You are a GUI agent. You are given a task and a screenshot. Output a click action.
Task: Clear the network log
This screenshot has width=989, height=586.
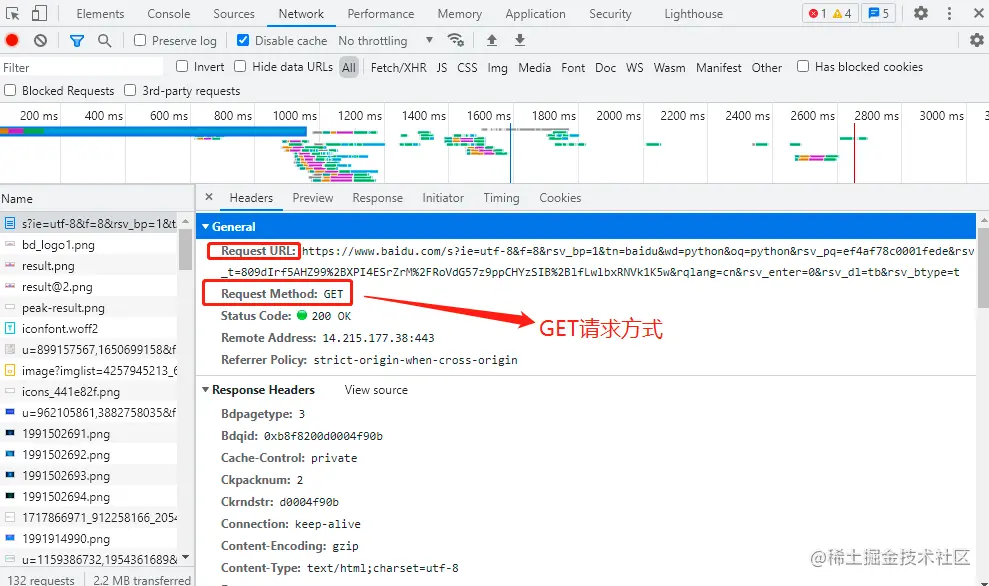[40, 40]
